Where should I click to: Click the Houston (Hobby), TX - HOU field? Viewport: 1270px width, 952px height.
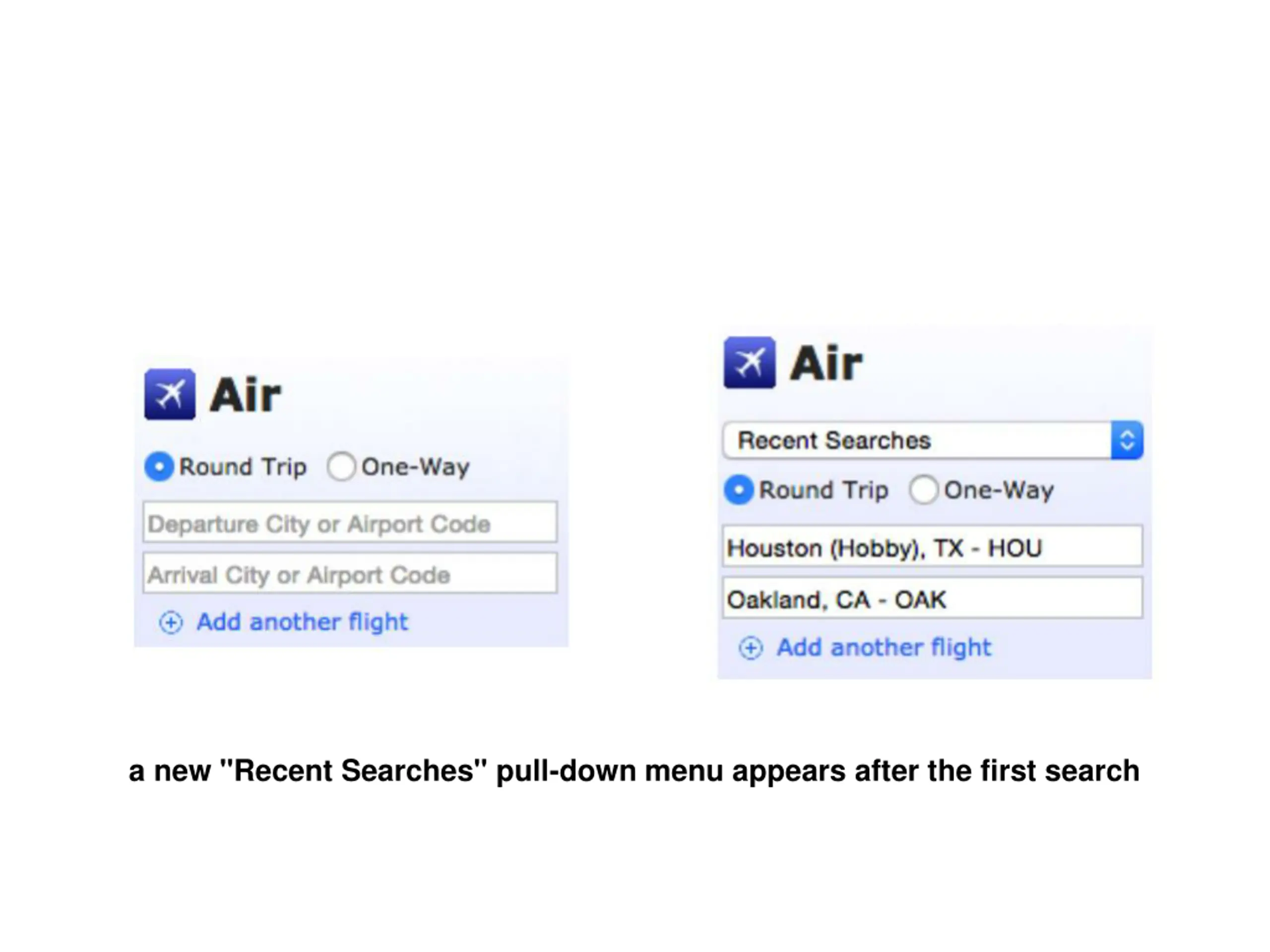click(x=933, y=546)
